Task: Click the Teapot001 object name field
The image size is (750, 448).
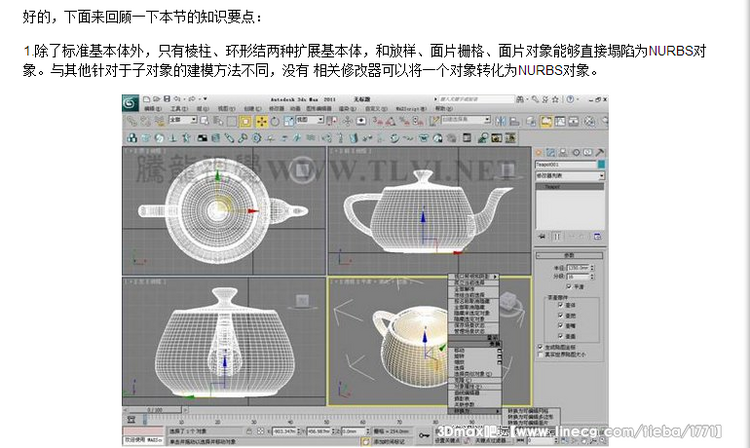Action: coord(565,164)
